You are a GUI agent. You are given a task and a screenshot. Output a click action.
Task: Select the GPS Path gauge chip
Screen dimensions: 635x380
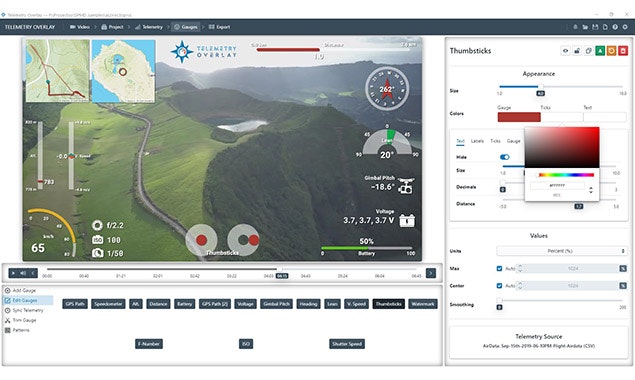pyautogui.click(x=75, y=304)
